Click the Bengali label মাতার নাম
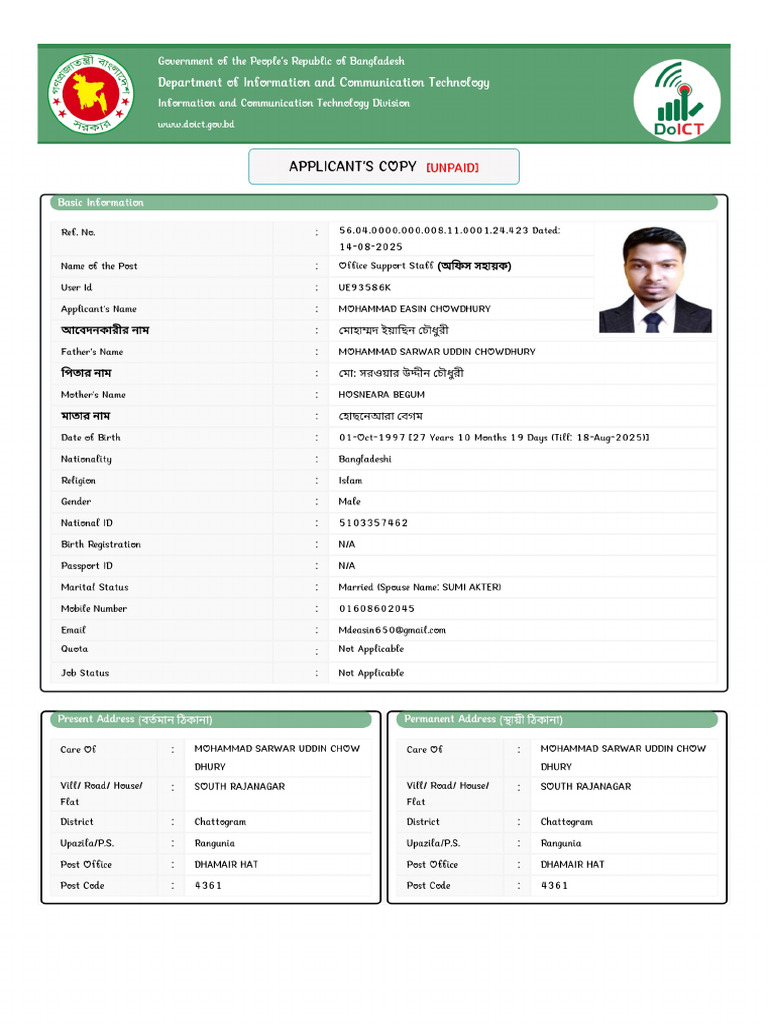This screenshot has height=1024, width=768. (85, 416)
